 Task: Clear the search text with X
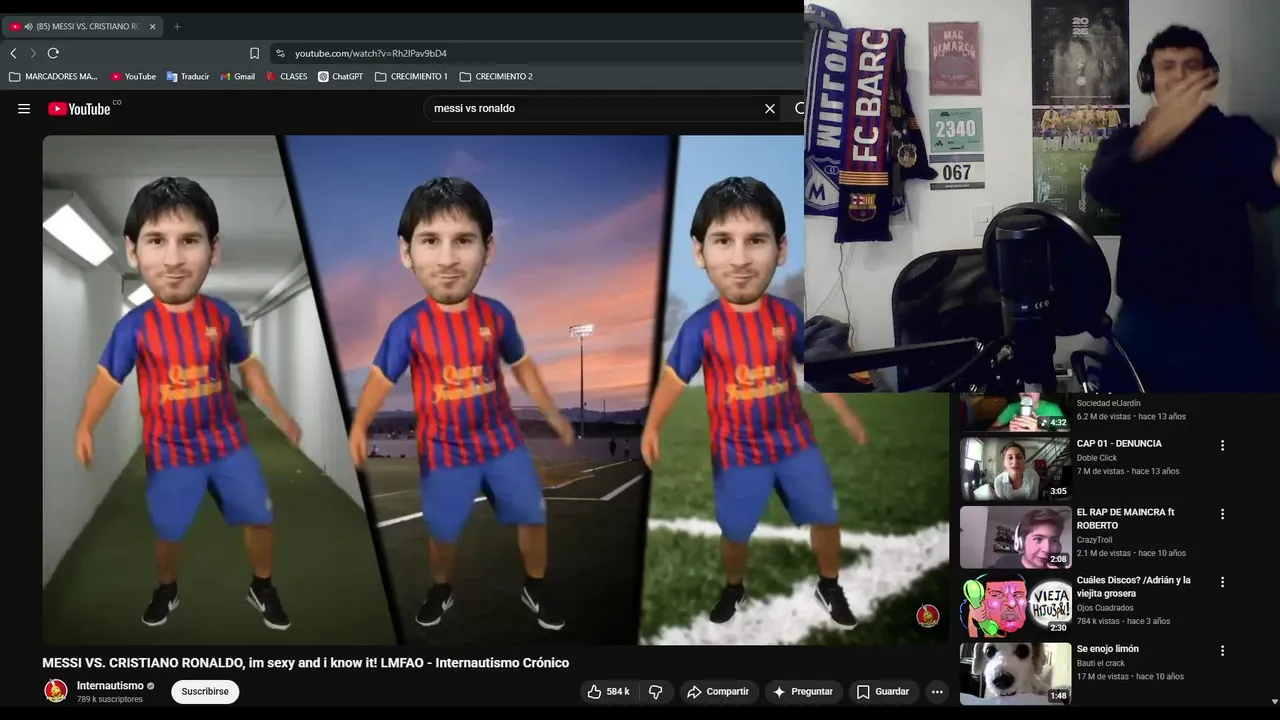coord(770,108)
